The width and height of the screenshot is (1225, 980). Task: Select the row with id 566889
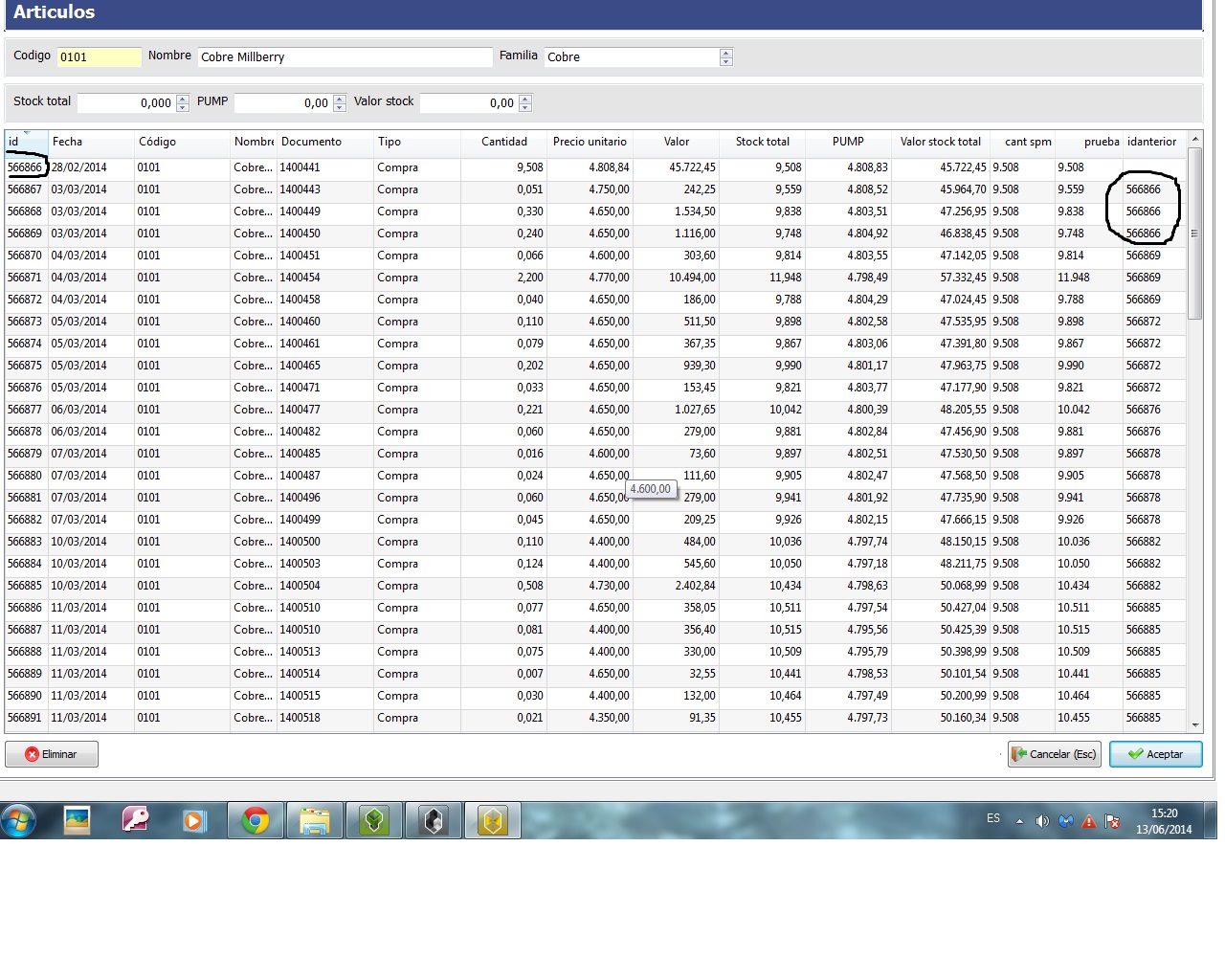click(x=595, y=674)
